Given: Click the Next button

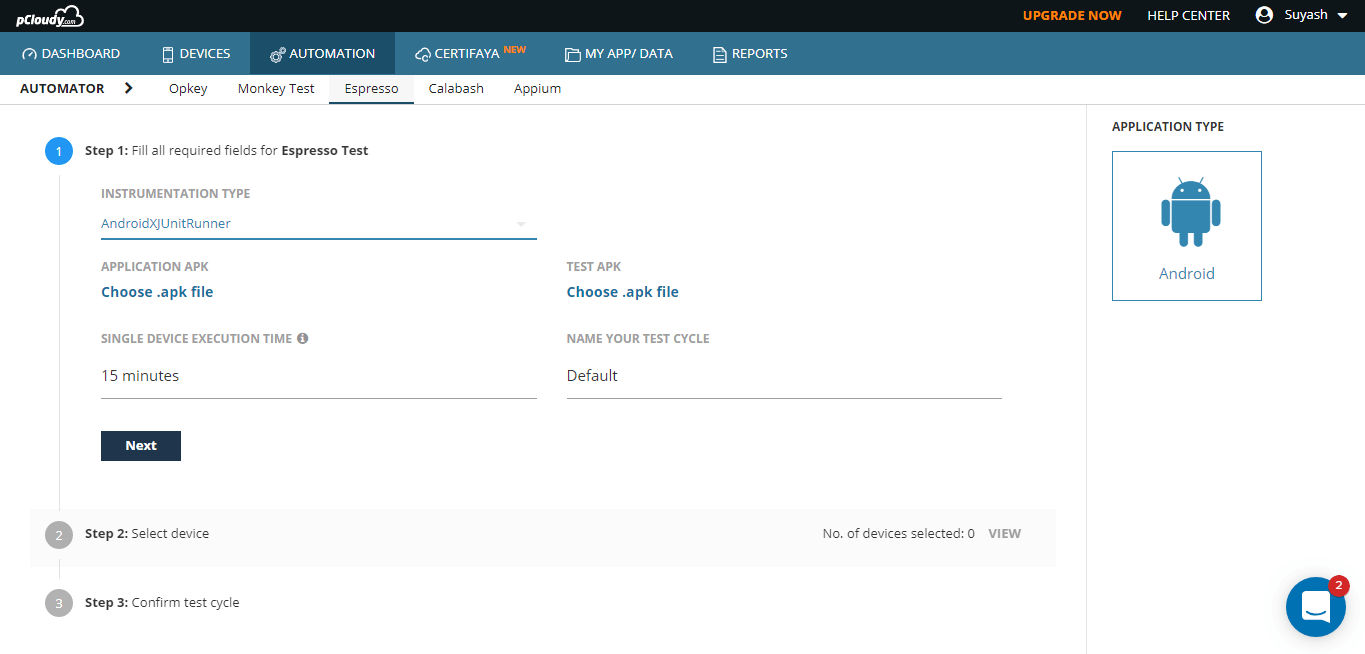Looking at the screenshot, I should pos(141,446).
